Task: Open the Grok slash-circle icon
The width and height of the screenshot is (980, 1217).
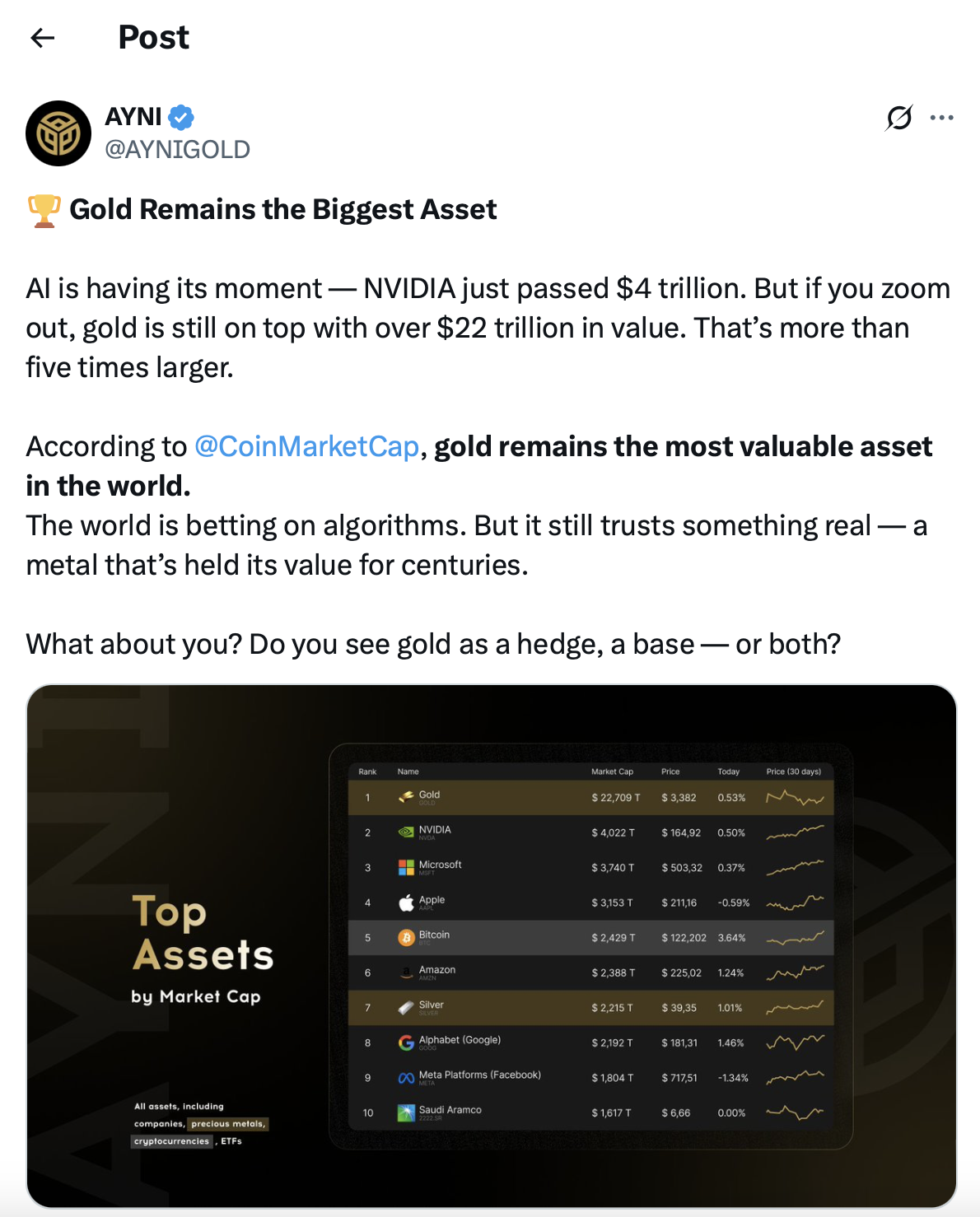Action: 899,118
